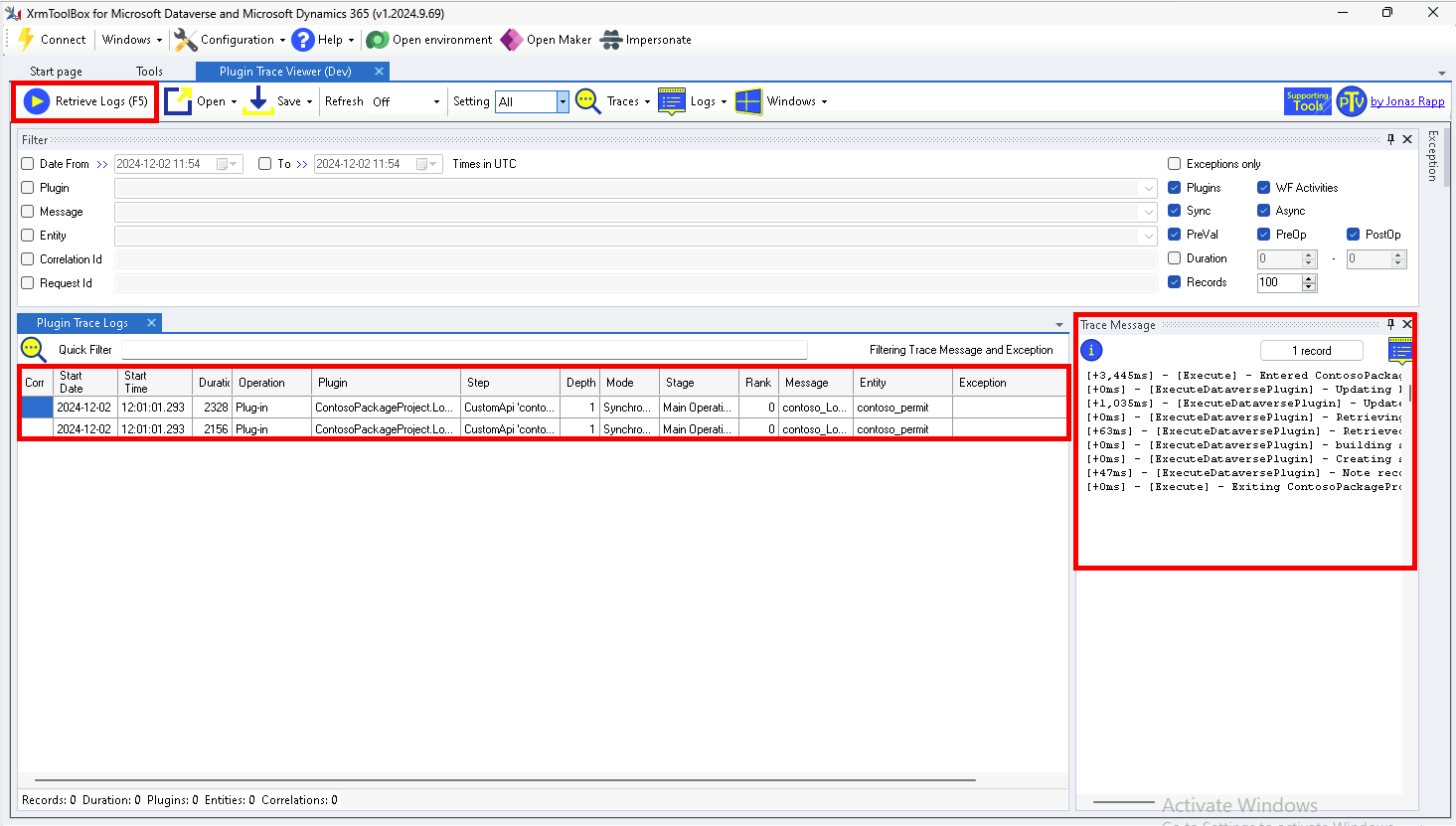Expand the Plugin filter dropdown arrow
The height and width of the screenshot is (826, 1456).
[x=1149, y=188]
